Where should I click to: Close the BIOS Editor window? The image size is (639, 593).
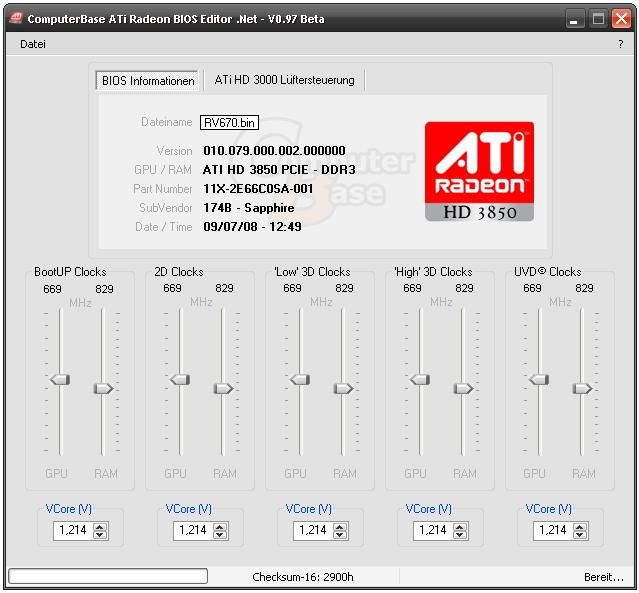622,19
